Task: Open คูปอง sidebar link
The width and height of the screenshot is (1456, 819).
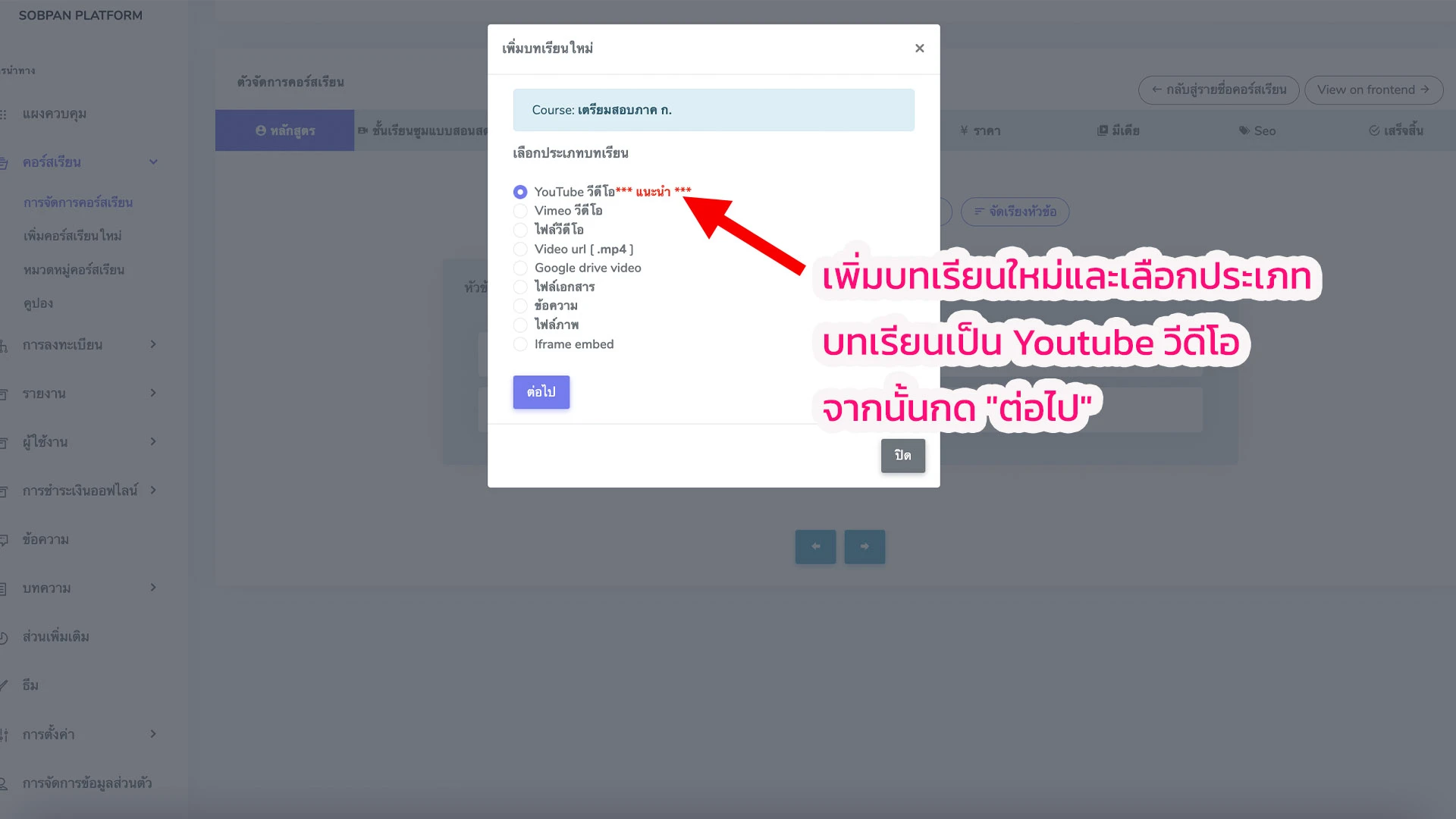Action: tap(38, 303)
